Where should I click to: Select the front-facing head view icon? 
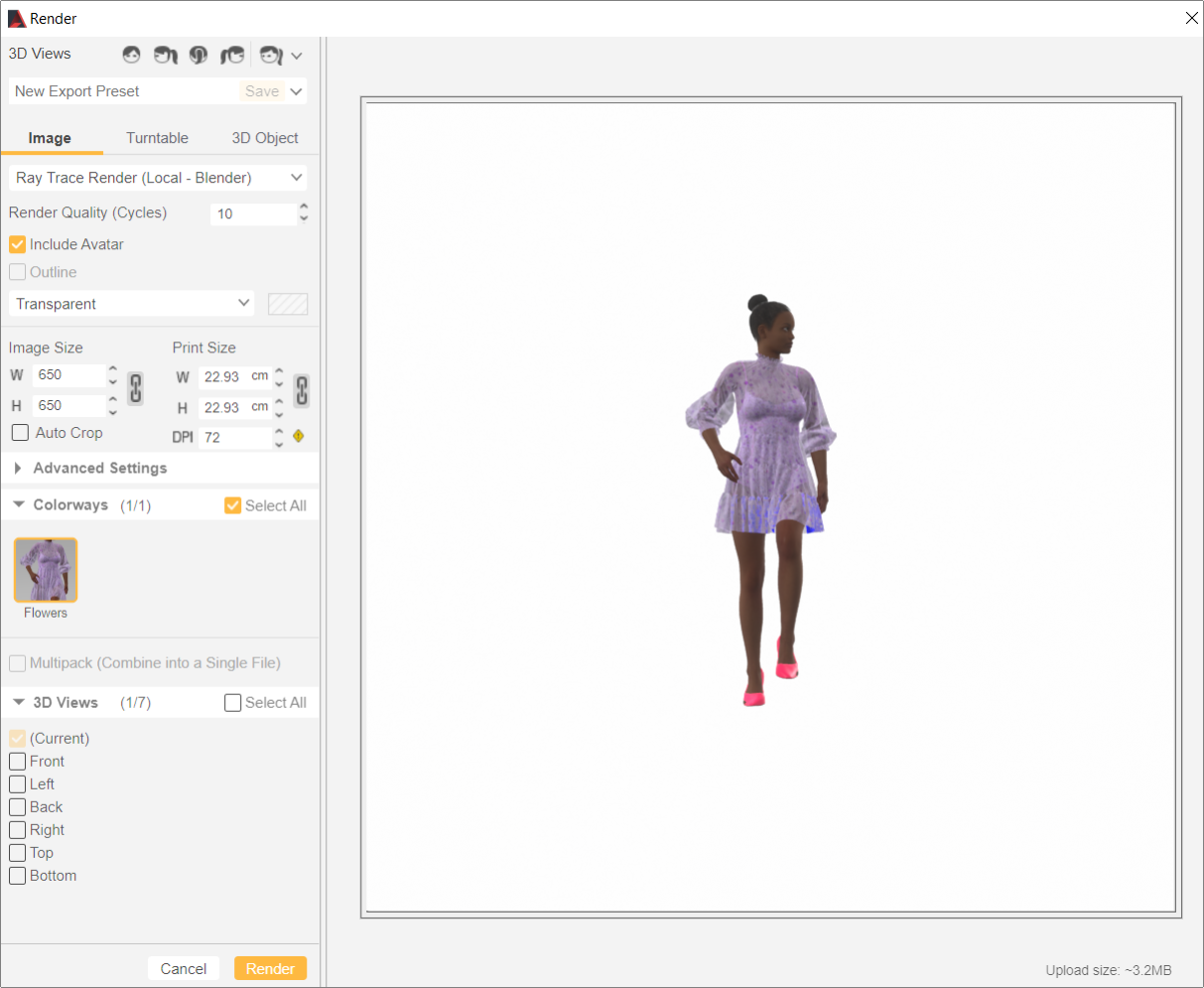coord(131,55)
